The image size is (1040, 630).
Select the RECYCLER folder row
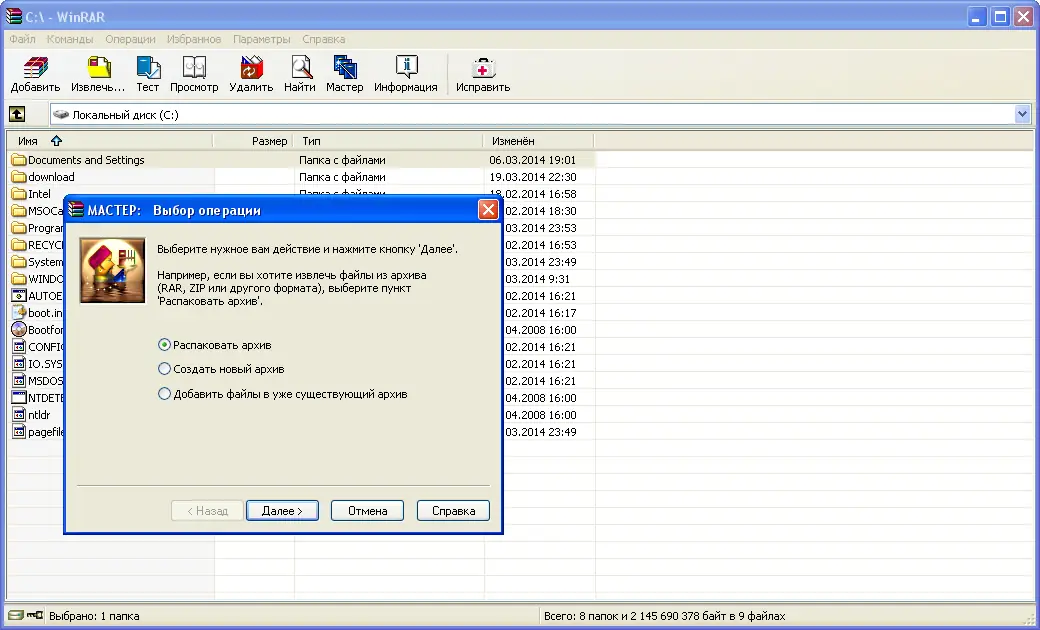pos(38,245)
